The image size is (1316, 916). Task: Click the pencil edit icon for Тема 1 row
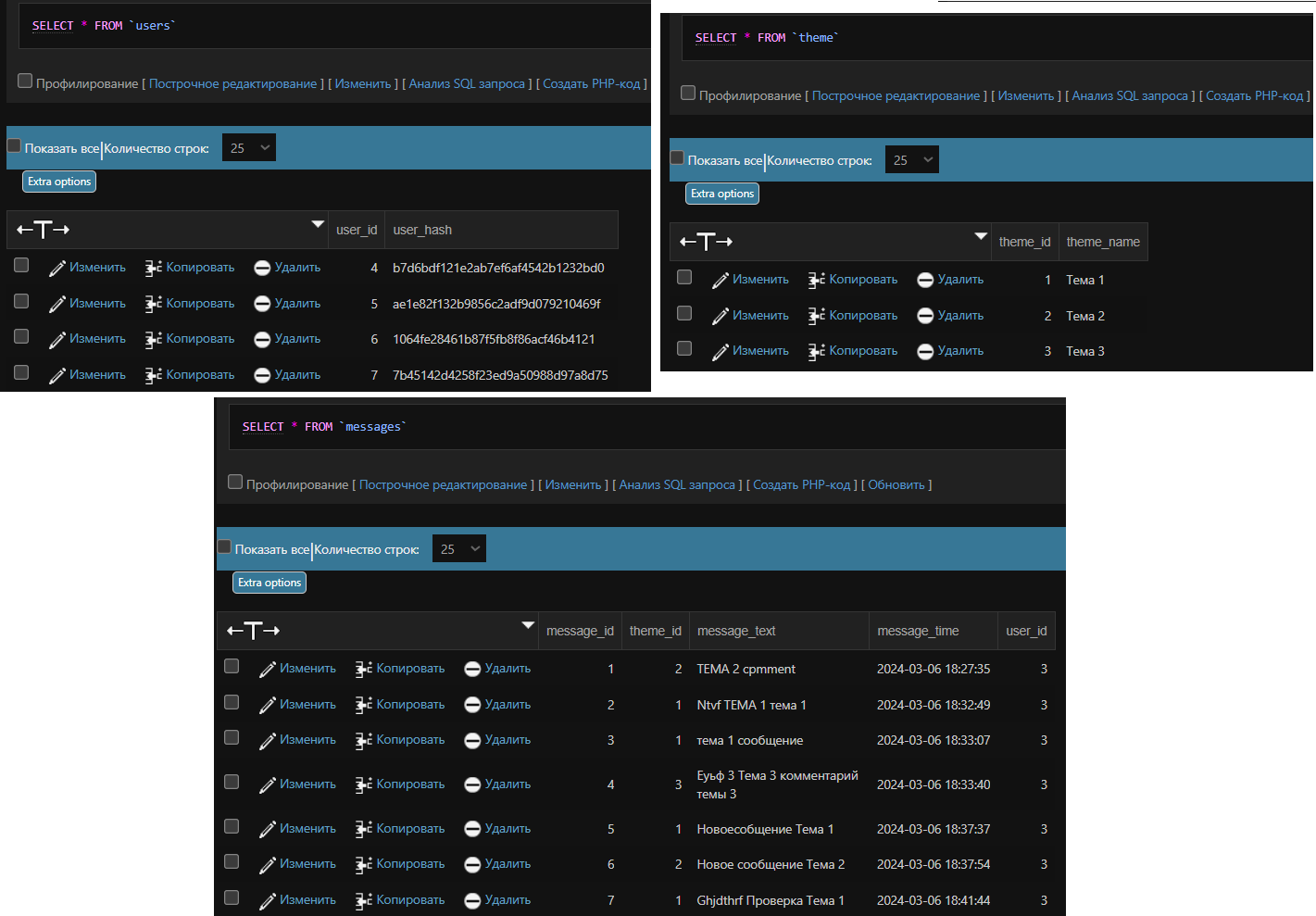[x=721, y=280]
